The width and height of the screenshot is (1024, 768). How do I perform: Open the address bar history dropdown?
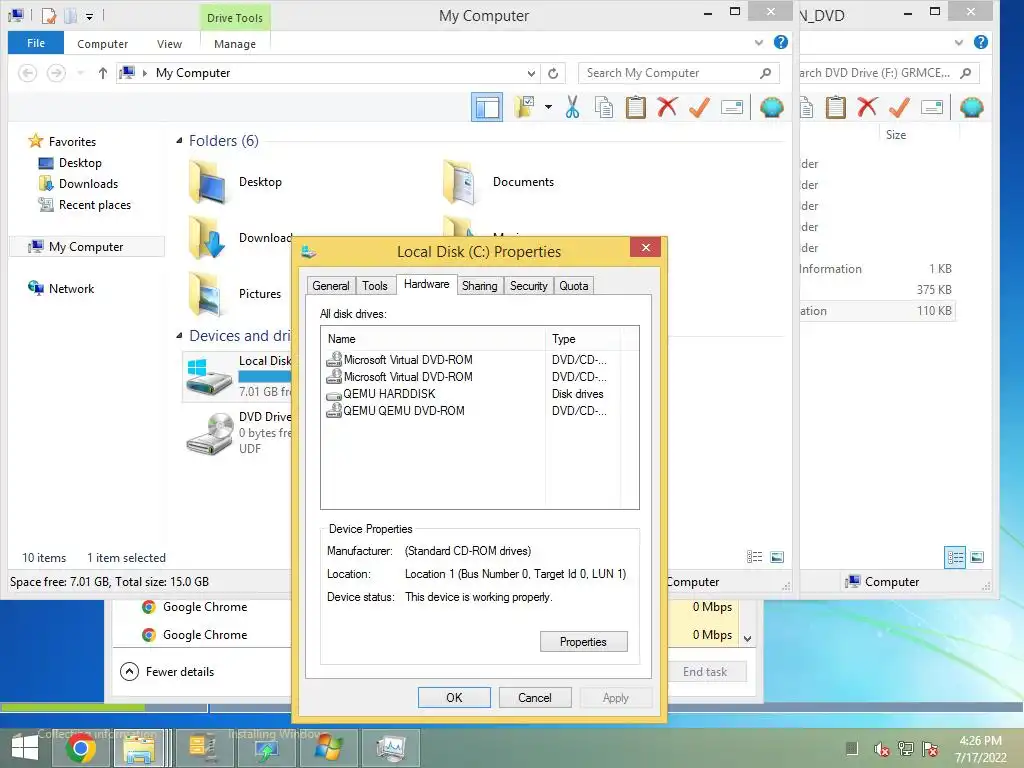coord(532,73)
